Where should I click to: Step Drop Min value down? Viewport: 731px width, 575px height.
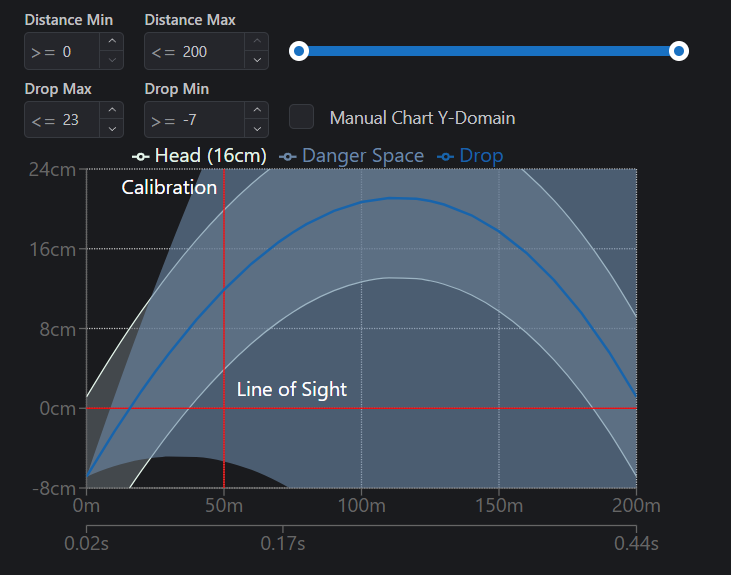tap(257, 129)
